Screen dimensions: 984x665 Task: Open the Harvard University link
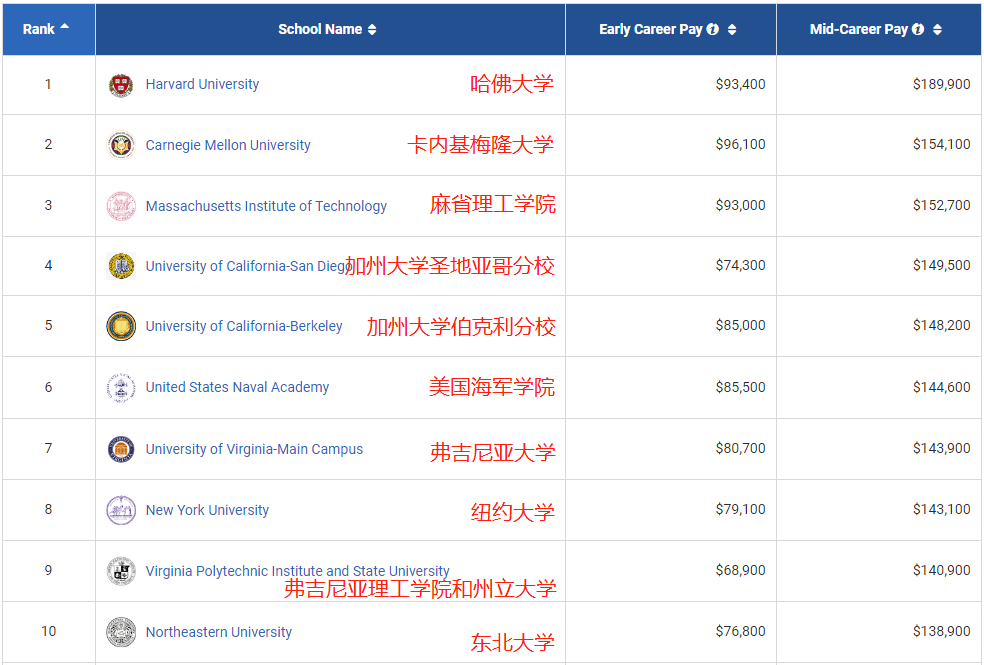pos(202,85)
